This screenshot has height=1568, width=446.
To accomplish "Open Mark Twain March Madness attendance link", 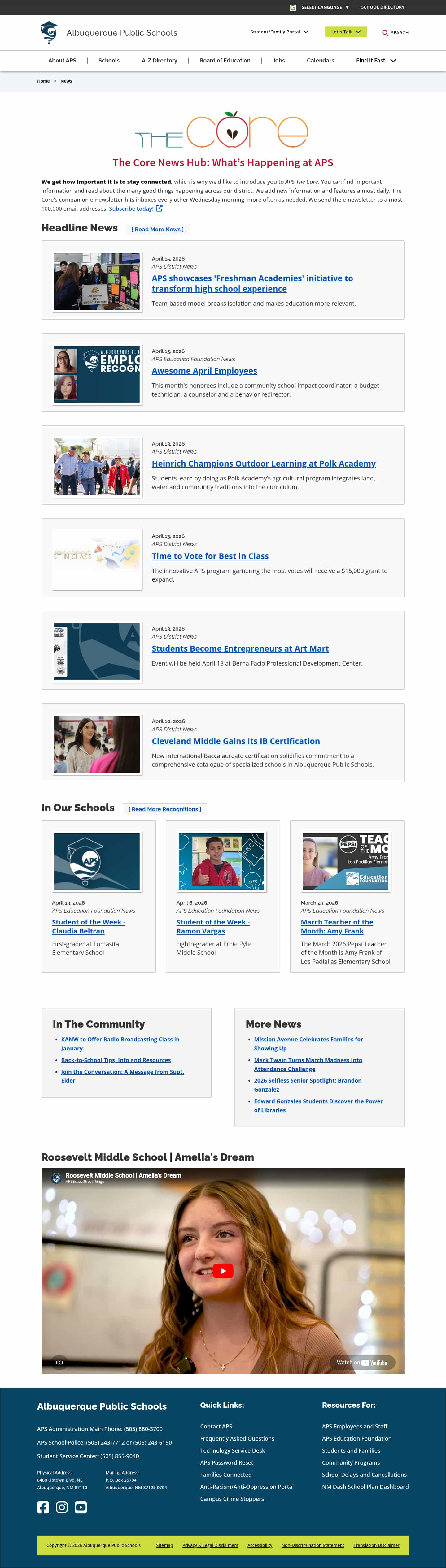I will (x=308, y=1065).
